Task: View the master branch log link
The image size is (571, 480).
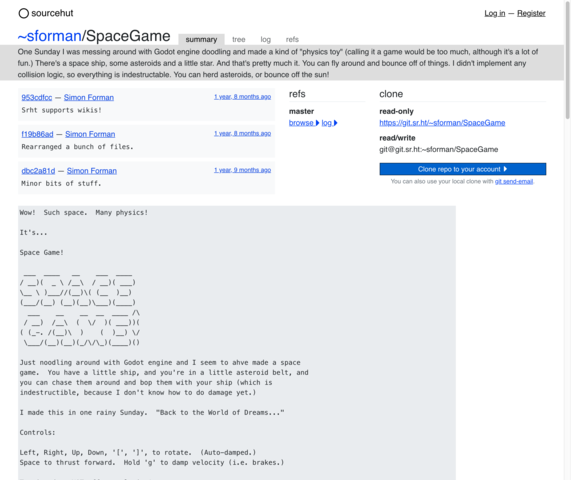Action: pos(329,123)
